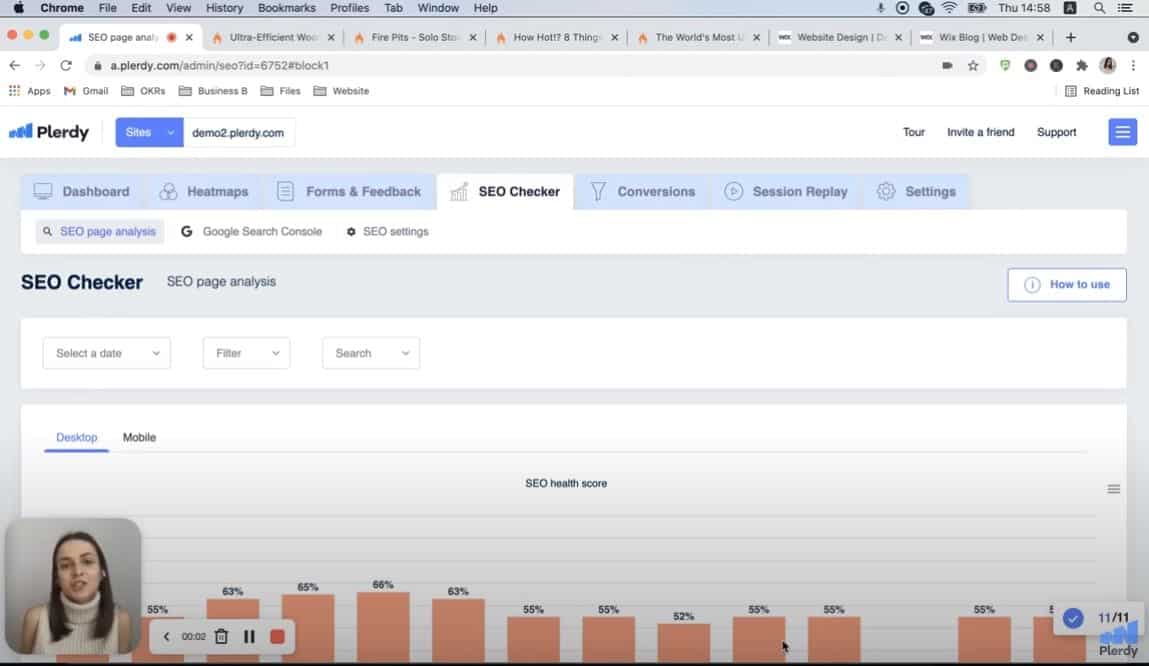The height and width of the screenshot is (666, 1149).
Task: Expand the Sites dropdown
Action: pyautogui.click(x=149, y=133)
